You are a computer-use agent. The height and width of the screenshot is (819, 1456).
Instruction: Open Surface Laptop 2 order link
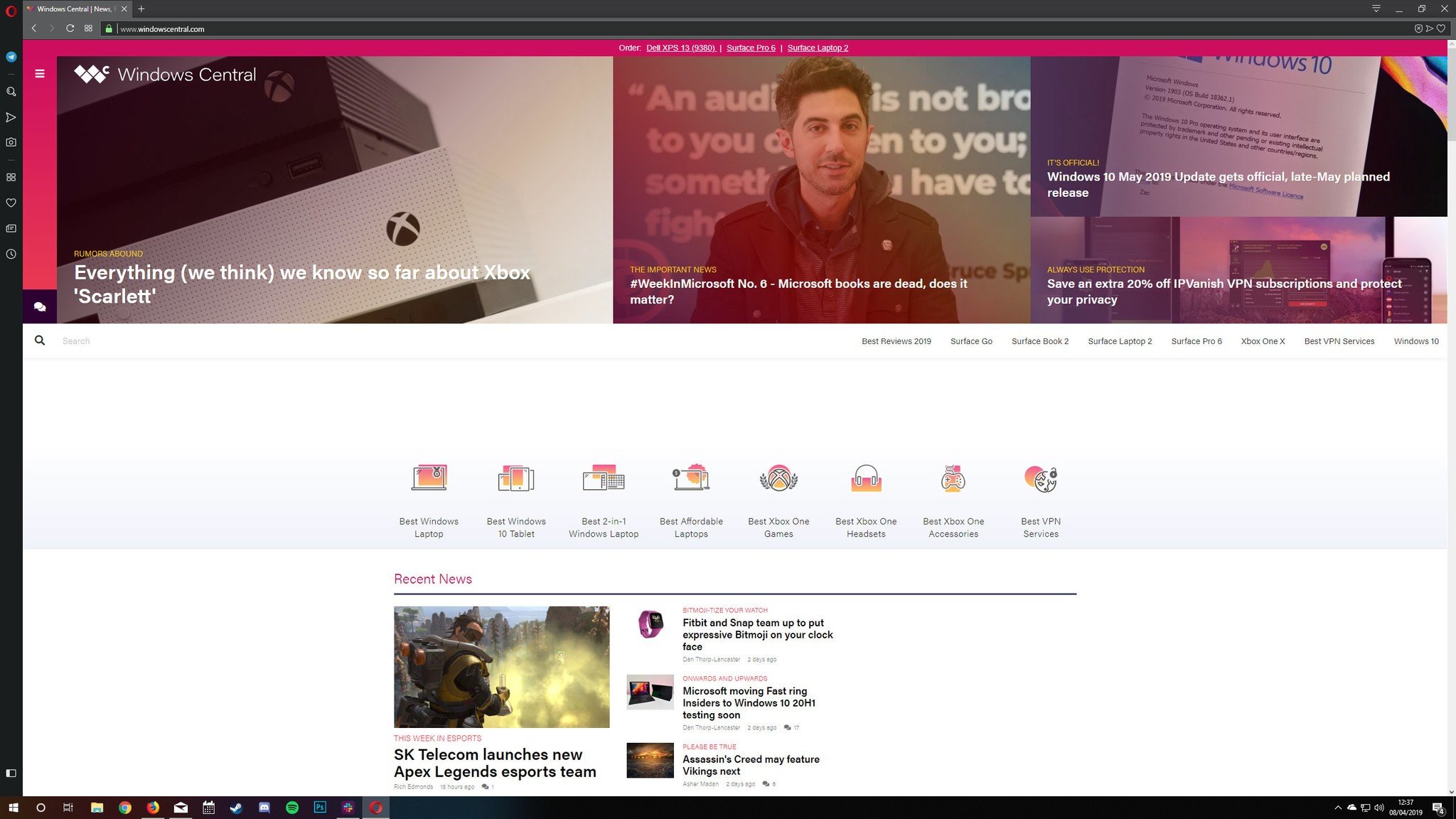pos(818,48)
